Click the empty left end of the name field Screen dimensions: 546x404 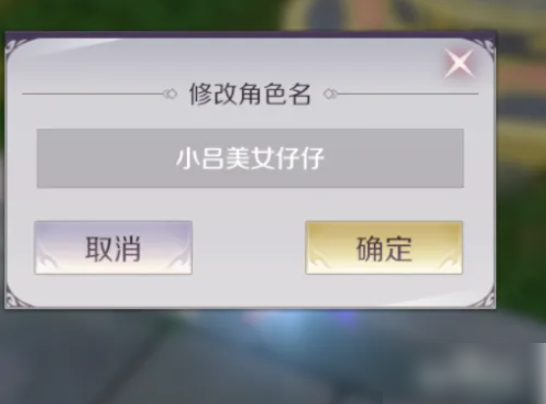coord(104,158)
